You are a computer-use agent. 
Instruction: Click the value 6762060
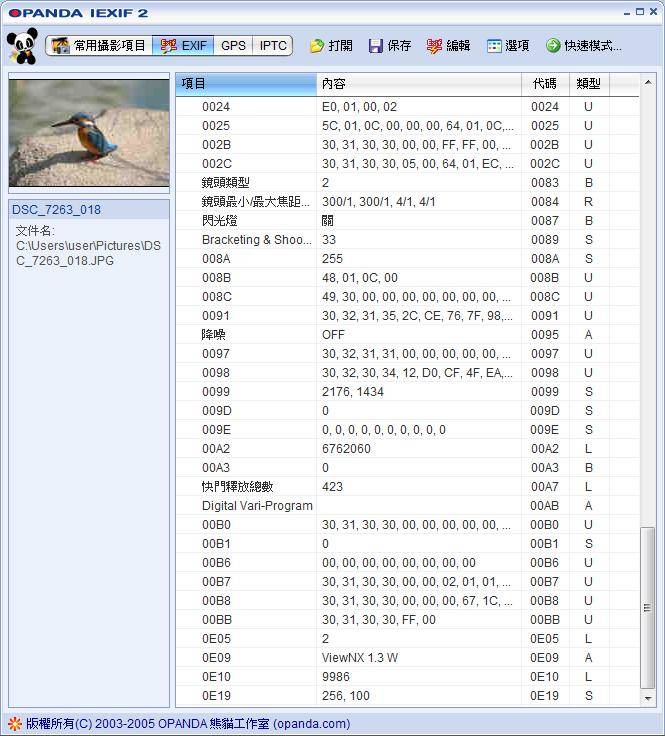(346, 449)
